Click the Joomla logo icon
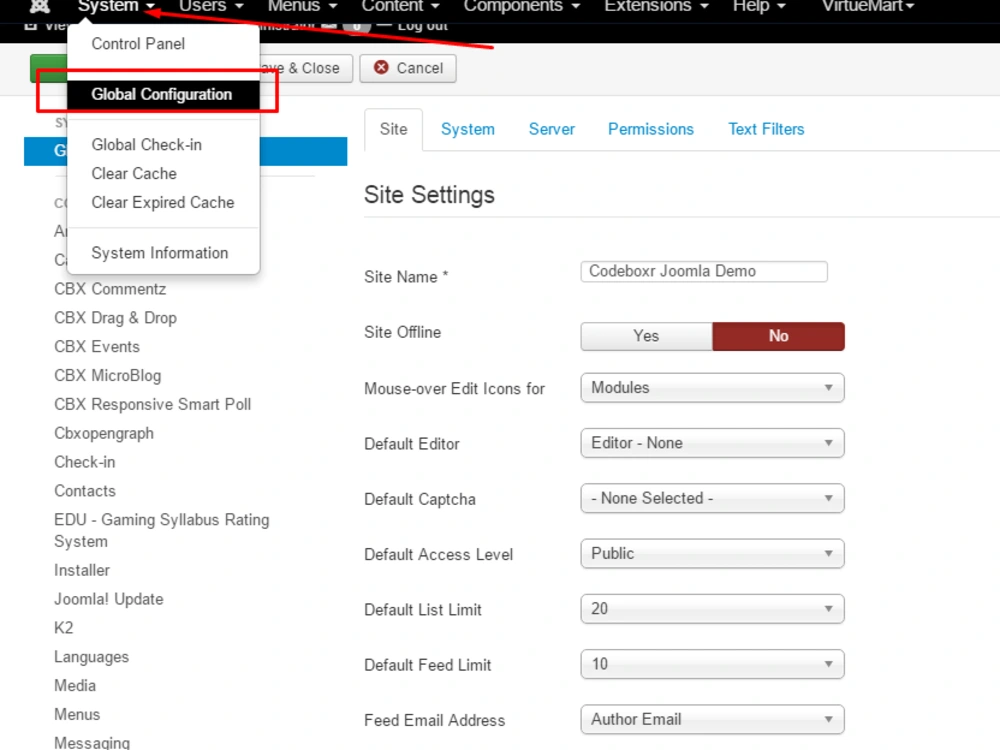The height and width of the screenshot is (750, 1000). tap(40, 6)
